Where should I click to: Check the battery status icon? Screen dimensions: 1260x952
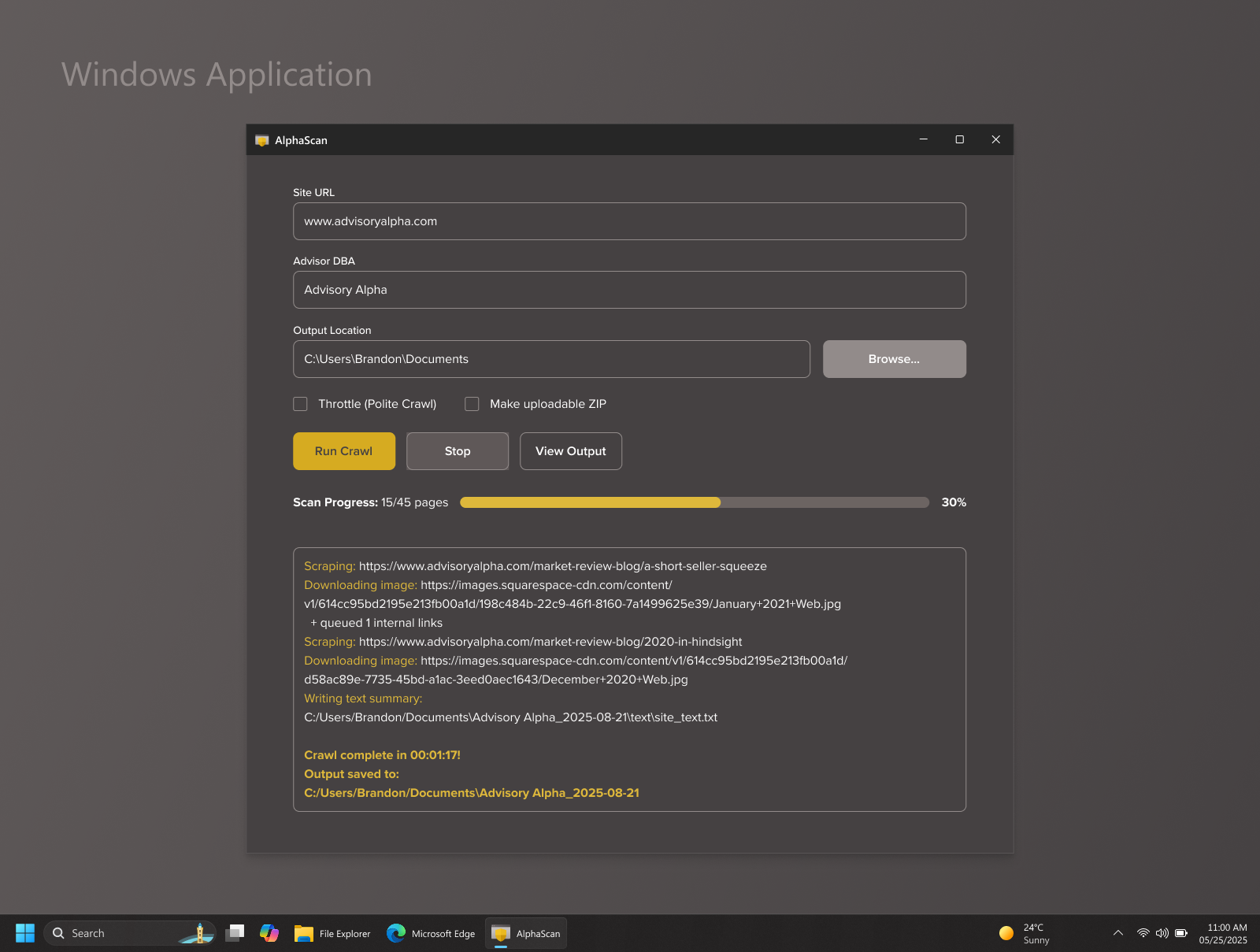click(x=1181, y=933)
